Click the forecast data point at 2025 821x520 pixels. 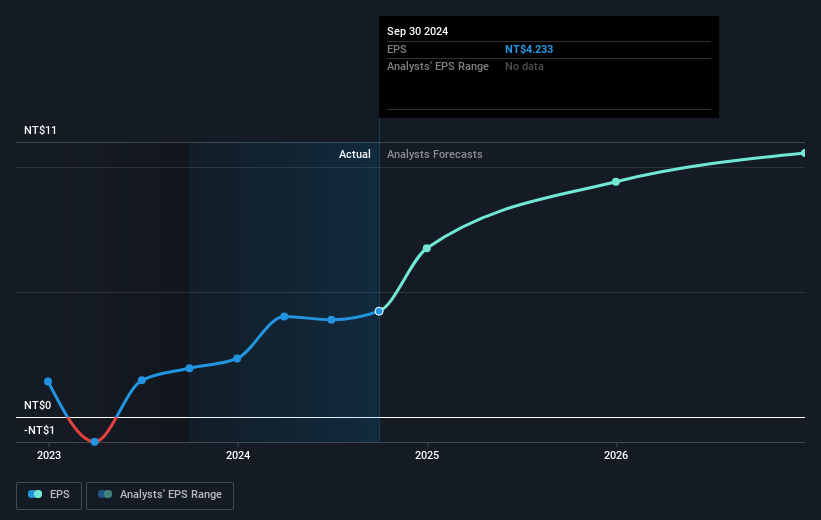pos(427,248)
